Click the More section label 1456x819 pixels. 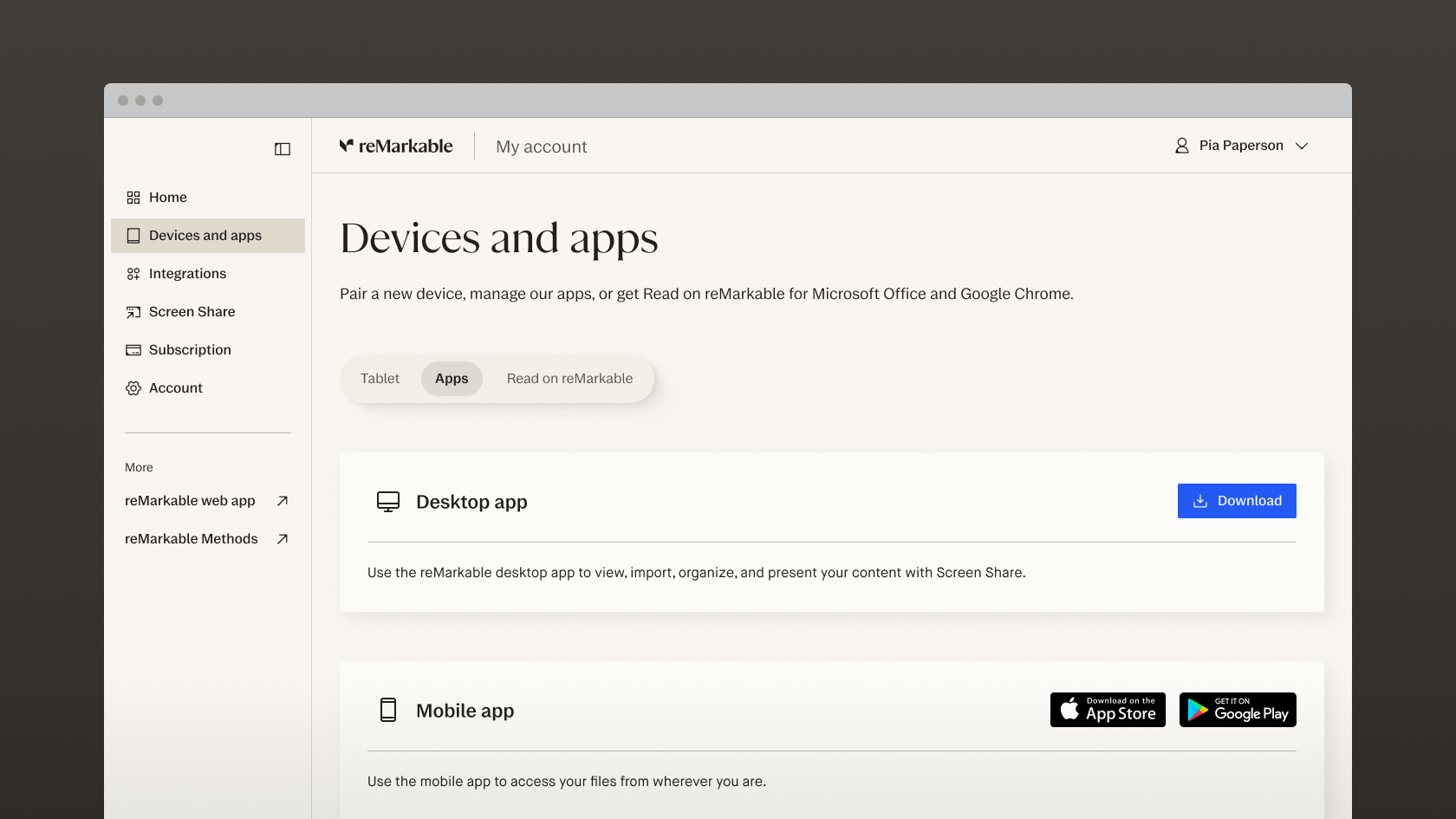click(x=139, y=467)
